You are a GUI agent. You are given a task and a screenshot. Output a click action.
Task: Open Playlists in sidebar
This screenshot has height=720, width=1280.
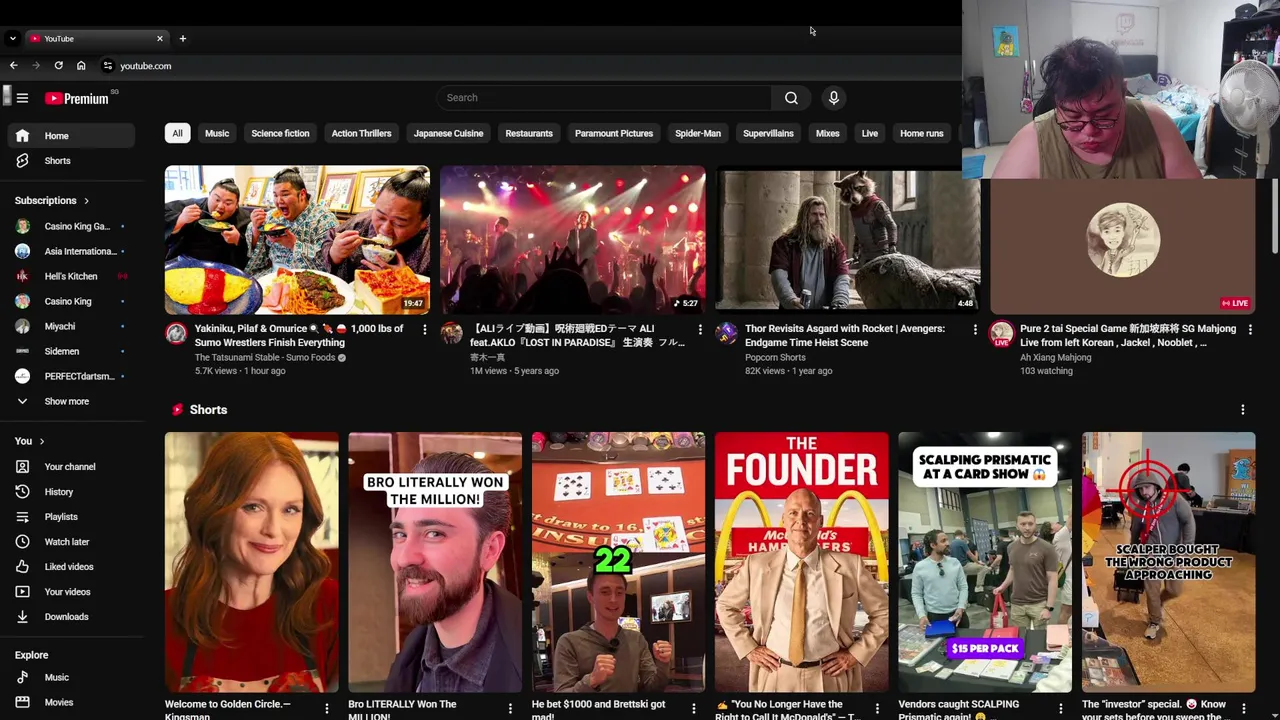click(70, 517)
